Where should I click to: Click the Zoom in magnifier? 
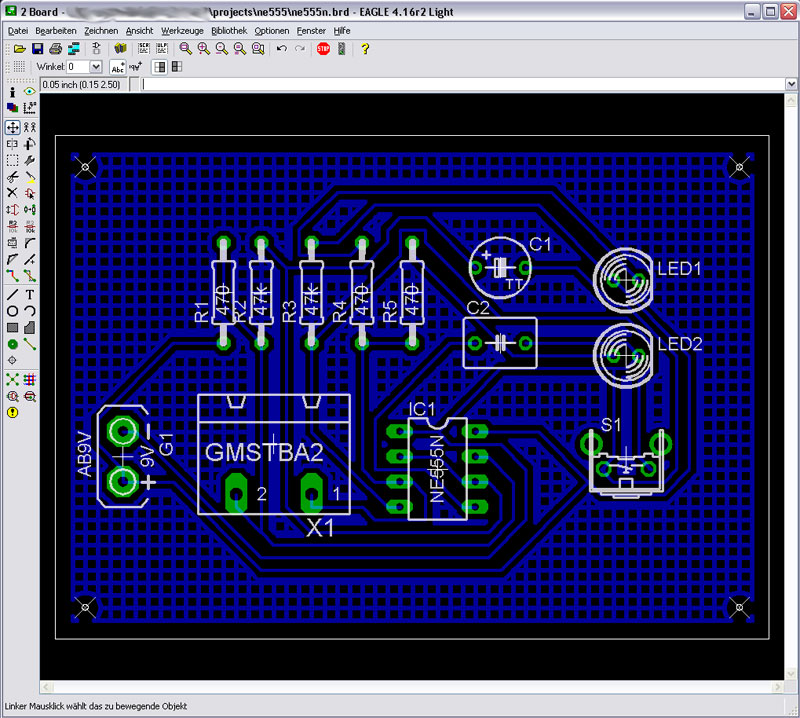[204, 49]
